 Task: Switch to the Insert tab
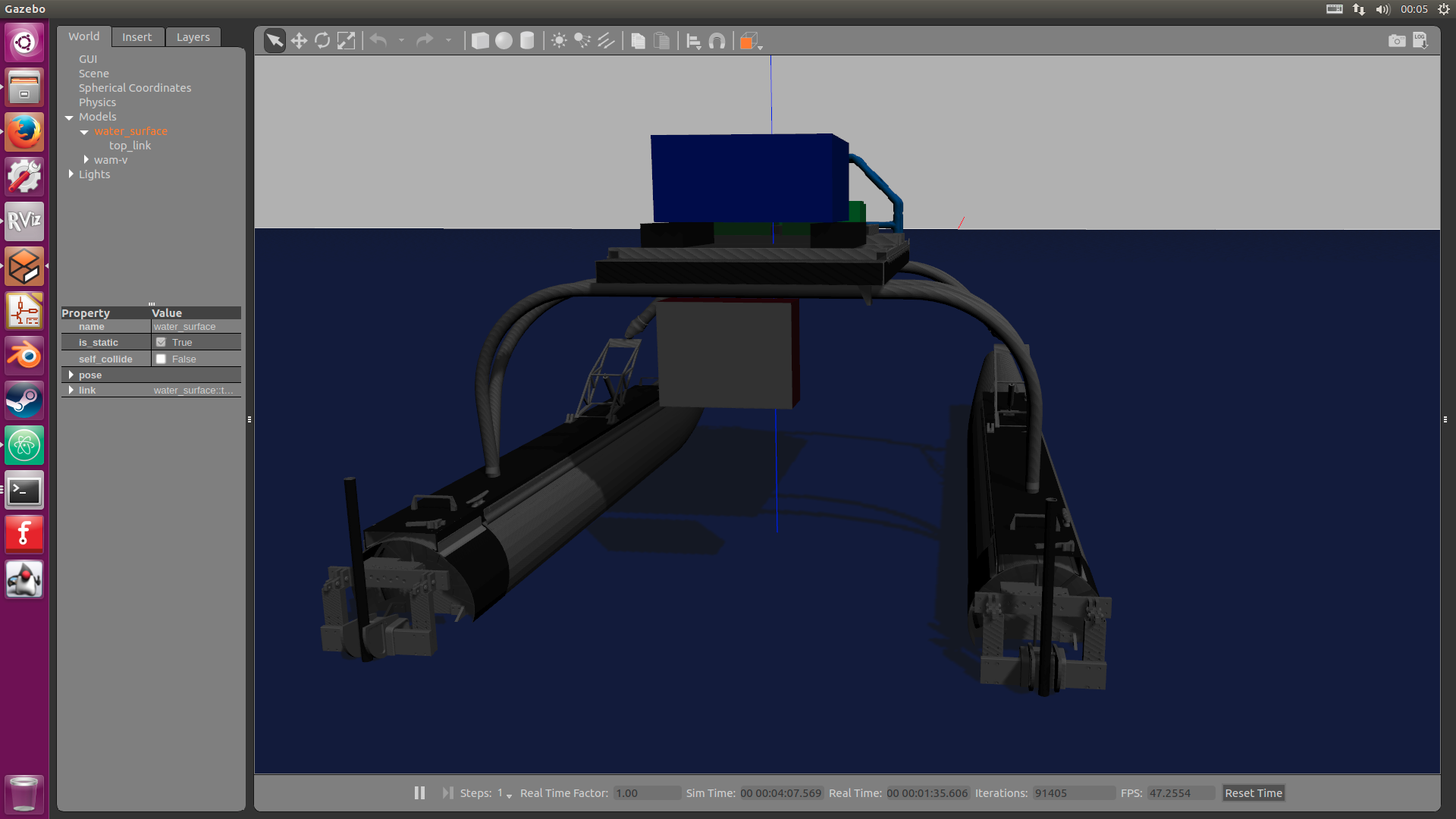click(x=136, y=37)
